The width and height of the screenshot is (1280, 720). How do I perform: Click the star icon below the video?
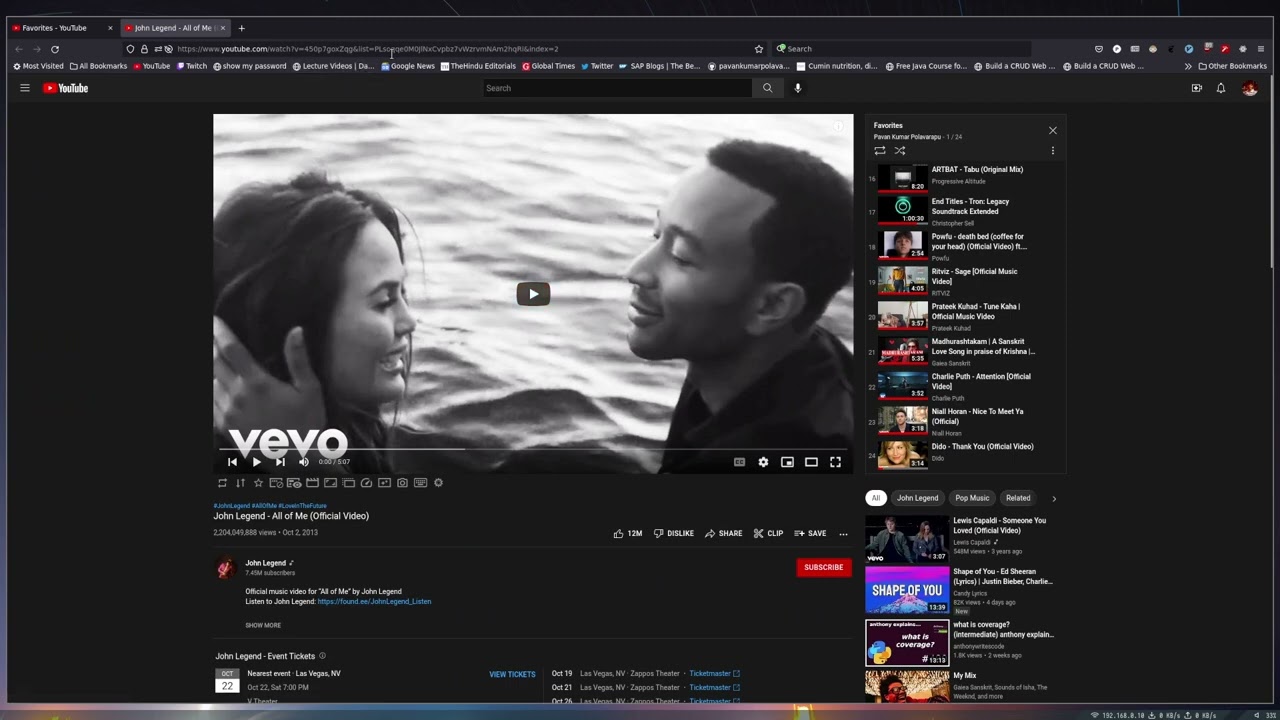coord(258,483)
